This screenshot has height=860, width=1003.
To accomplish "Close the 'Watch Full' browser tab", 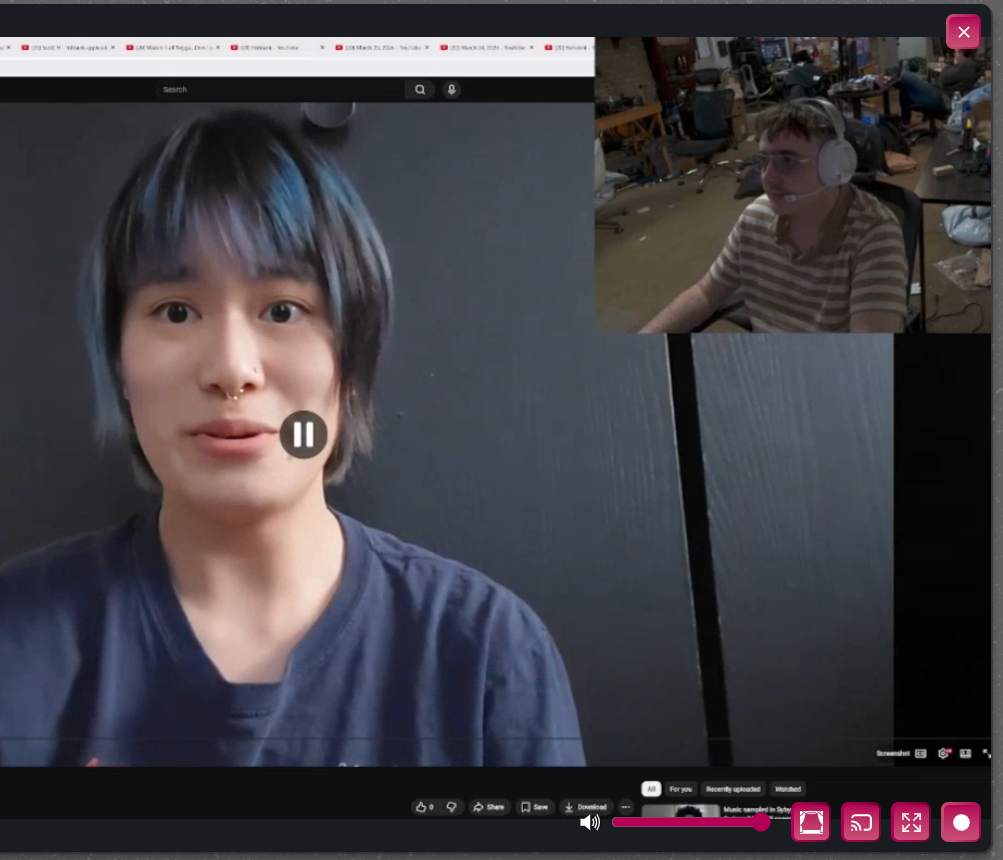I will pos(218,47).
